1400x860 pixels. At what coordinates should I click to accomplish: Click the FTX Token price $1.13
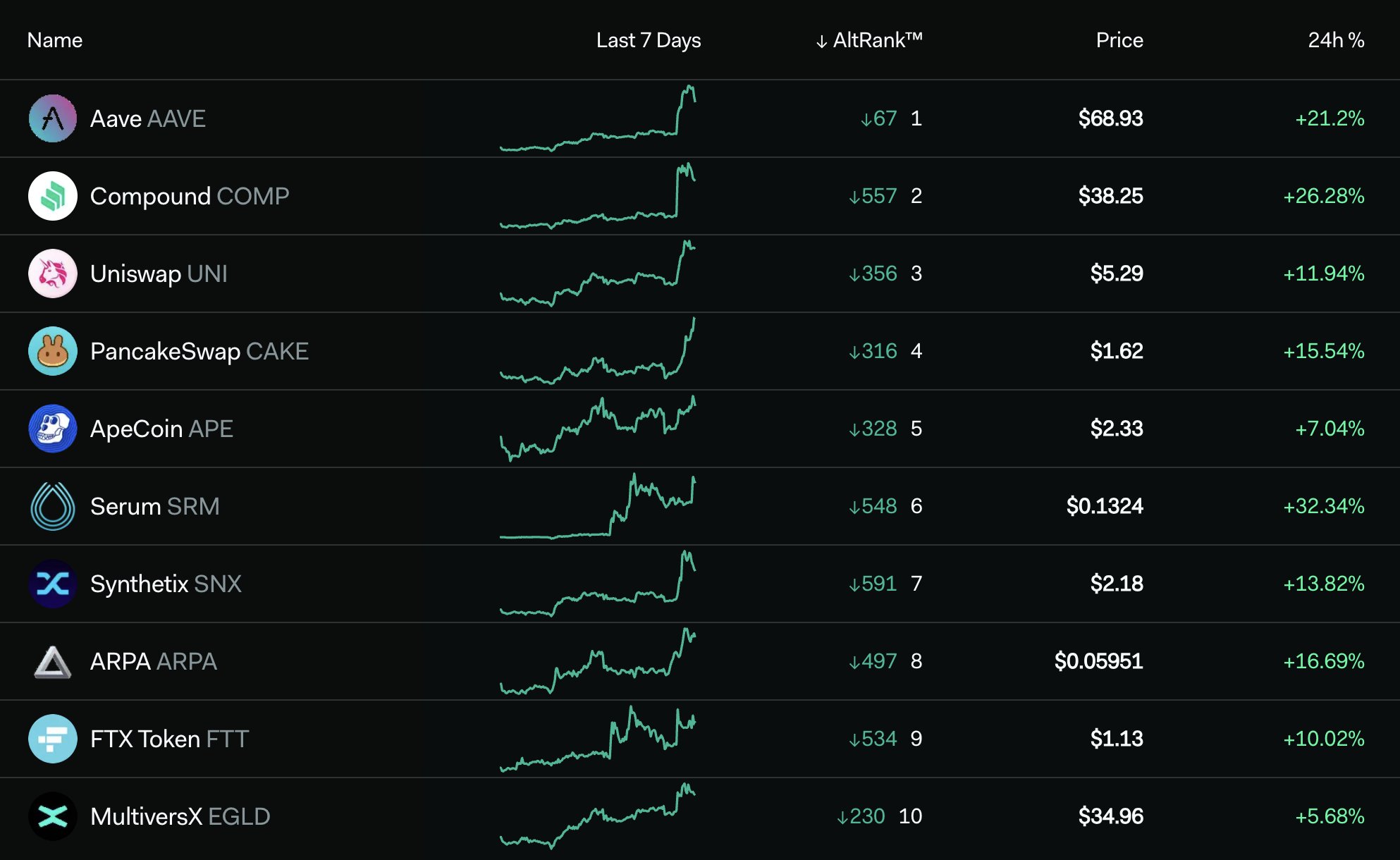tap(1117, 739)
